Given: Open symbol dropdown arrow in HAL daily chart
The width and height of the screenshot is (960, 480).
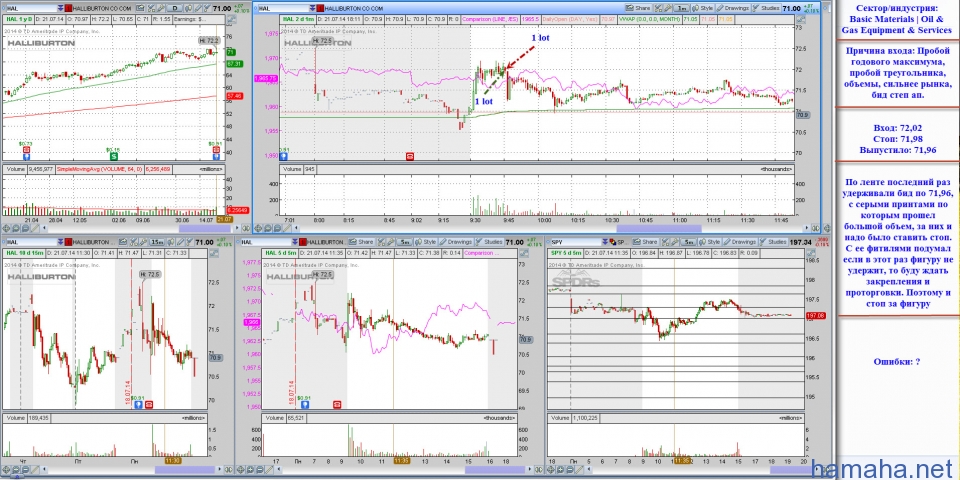Looking at the screenshot, I should point(60,8).
